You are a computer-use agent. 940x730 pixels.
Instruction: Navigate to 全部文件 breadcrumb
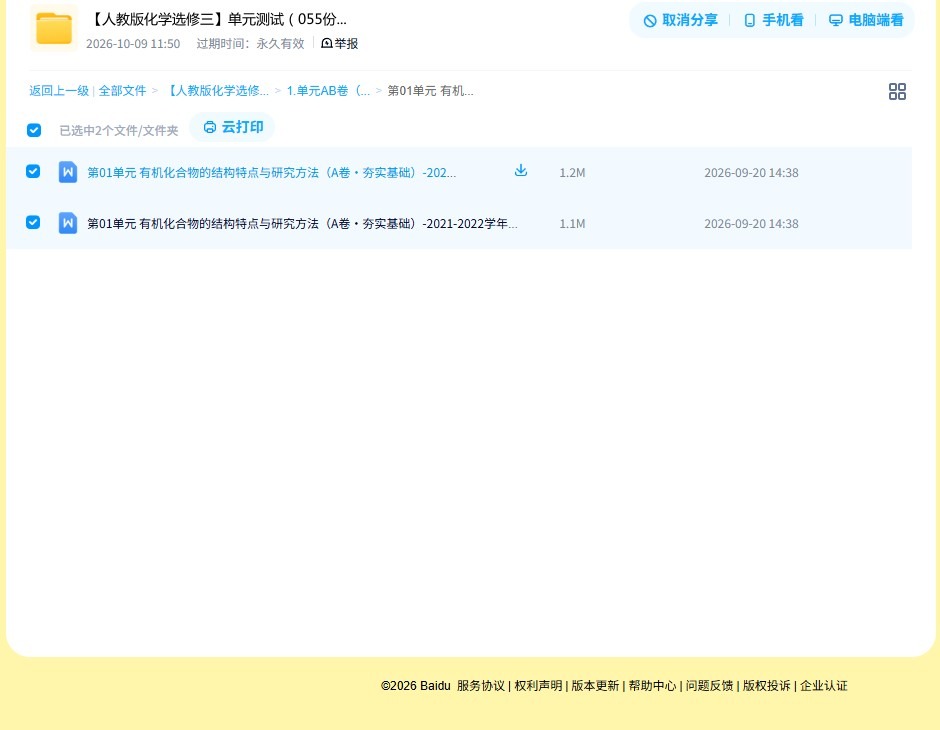[x=122, y=91]
